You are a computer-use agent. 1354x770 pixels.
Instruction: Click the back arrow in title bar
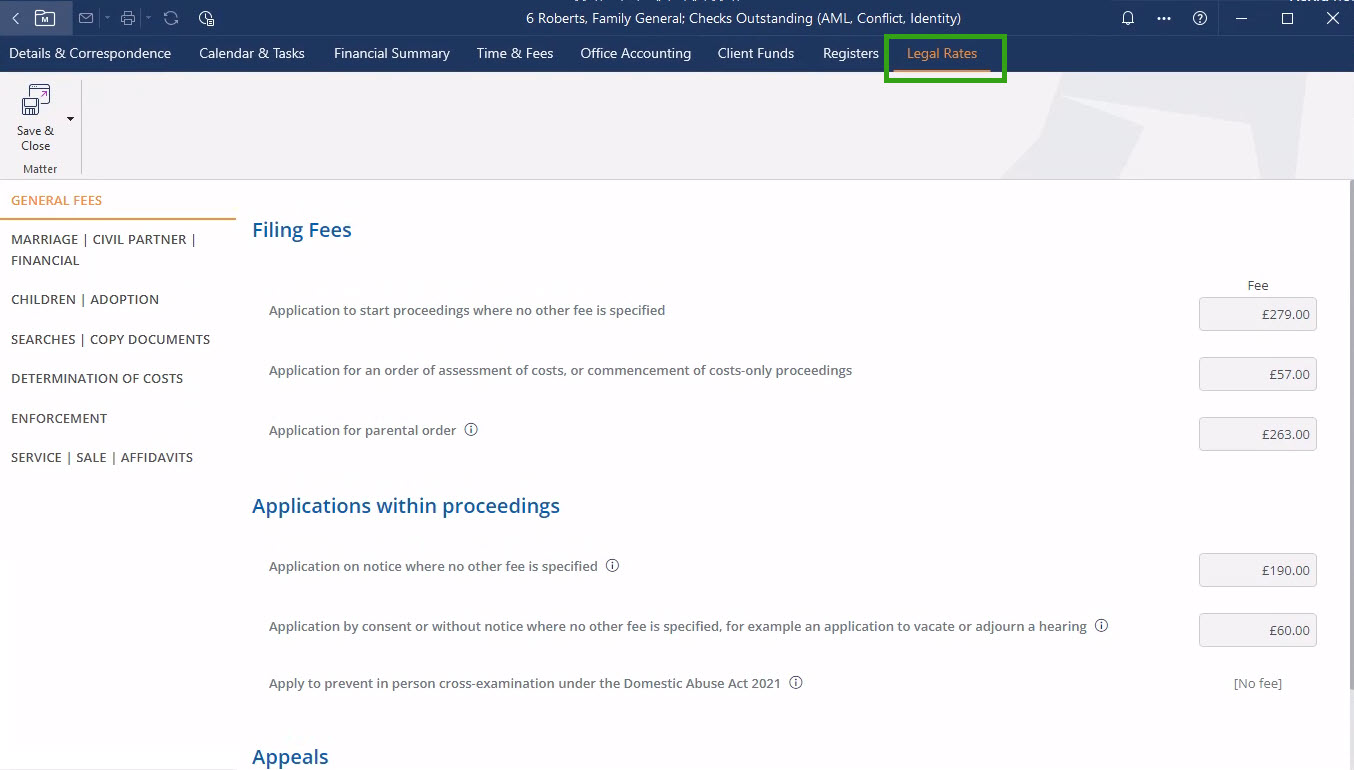15,18
